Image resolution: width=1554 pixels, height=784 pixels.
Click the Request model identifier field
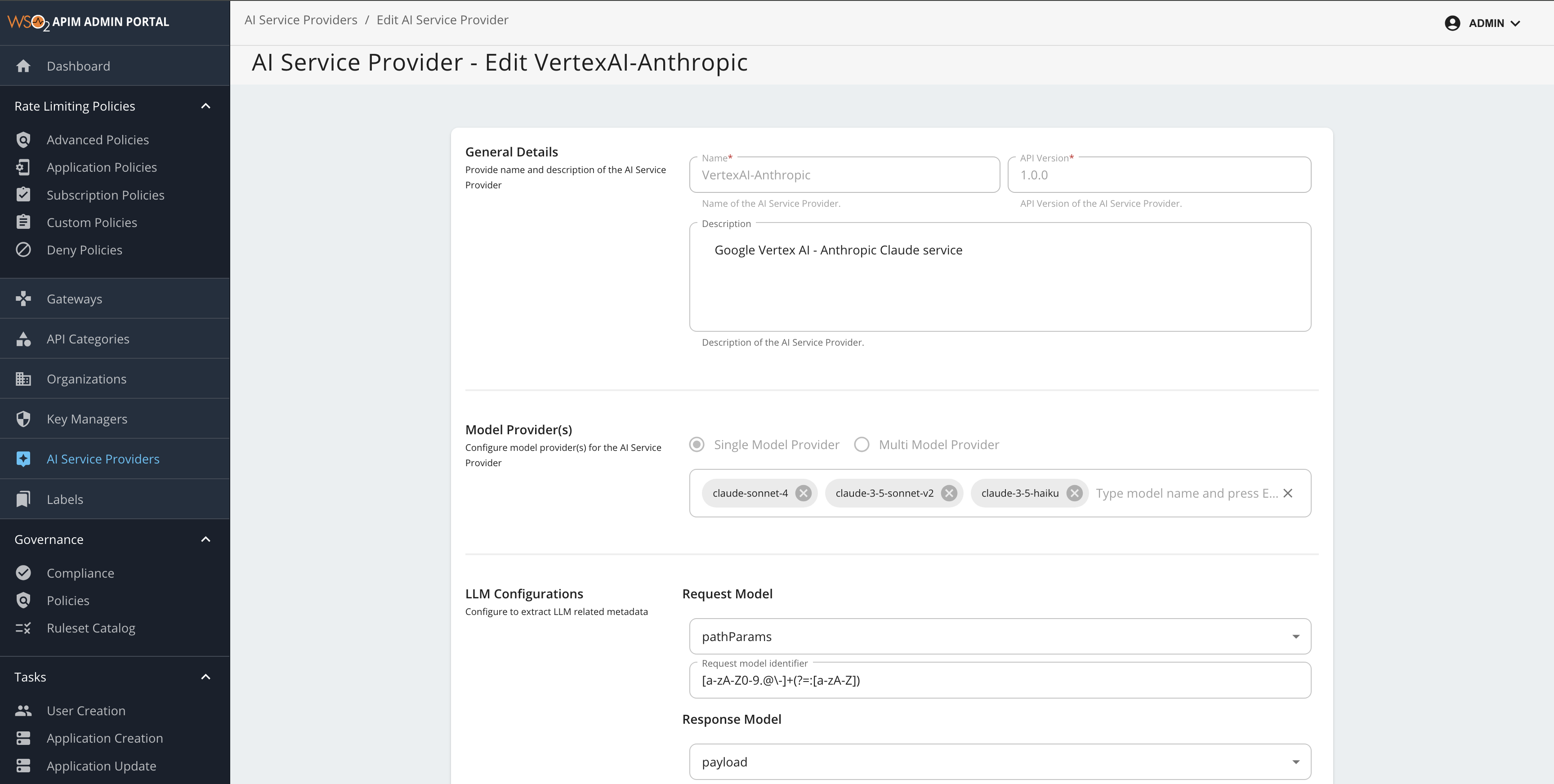(1000, 680)
